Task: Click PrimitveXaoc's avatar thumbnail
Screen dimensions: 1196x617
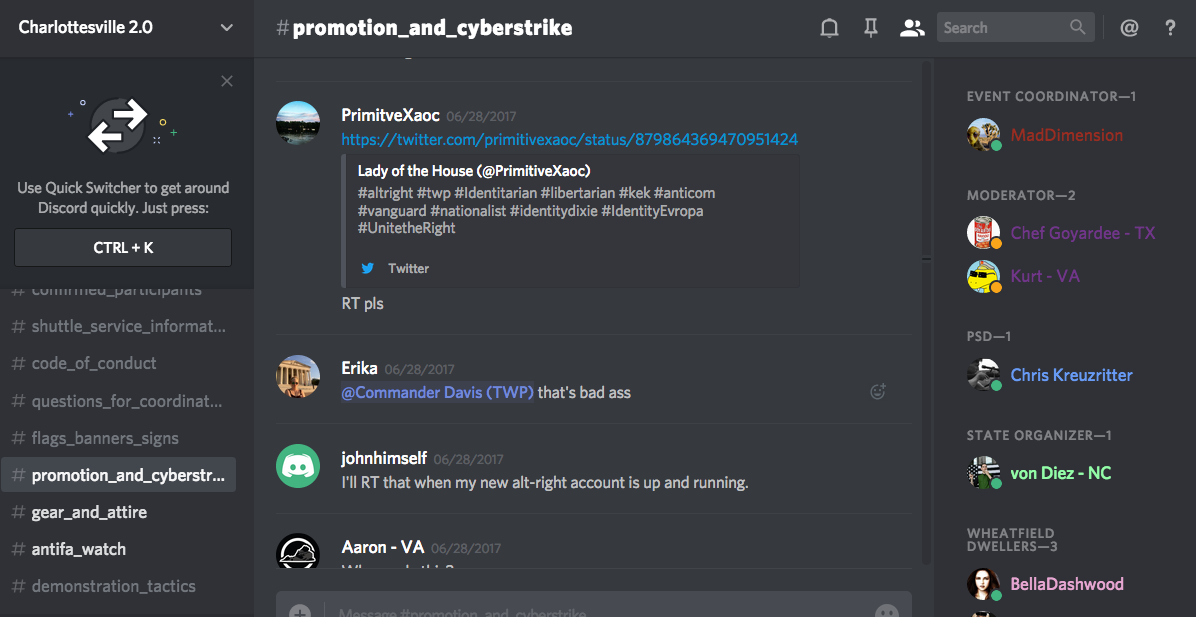Action: [x=298, y=124]
